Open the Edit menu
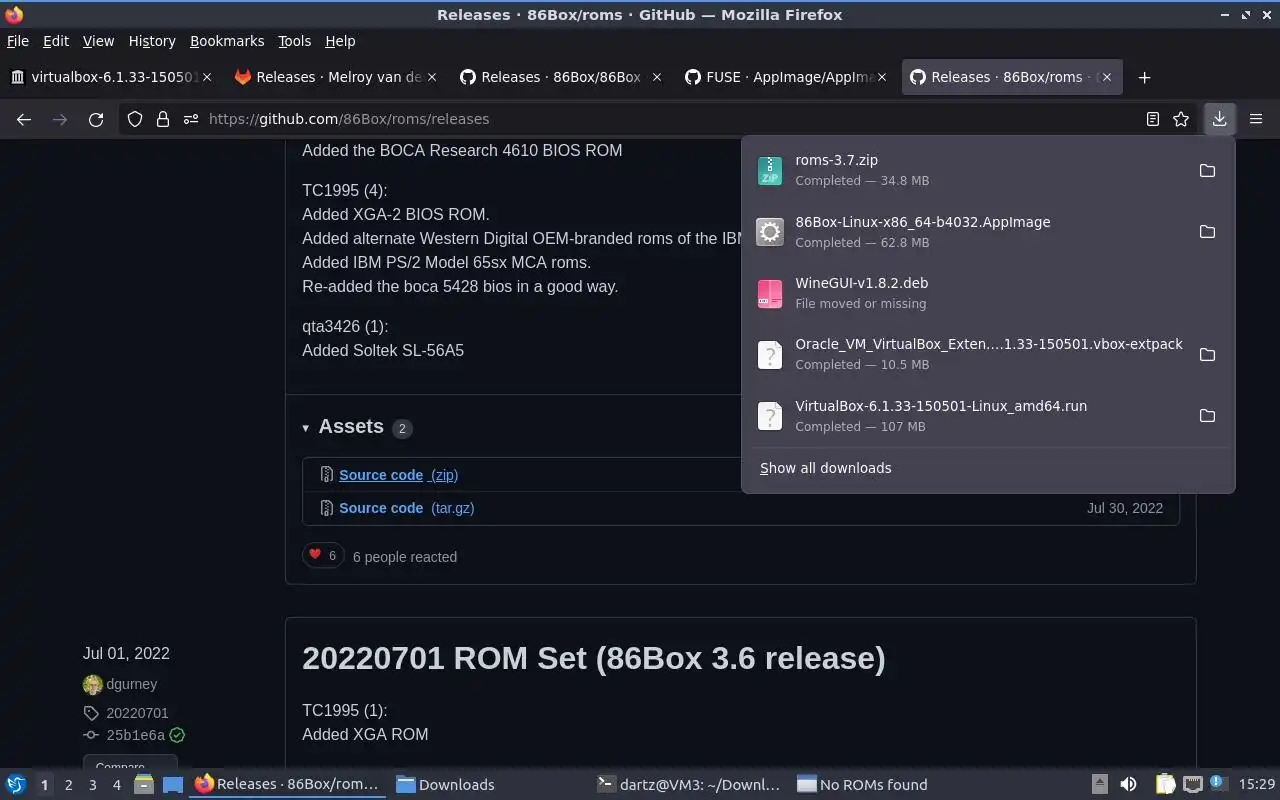 click(x=56, y=41)
